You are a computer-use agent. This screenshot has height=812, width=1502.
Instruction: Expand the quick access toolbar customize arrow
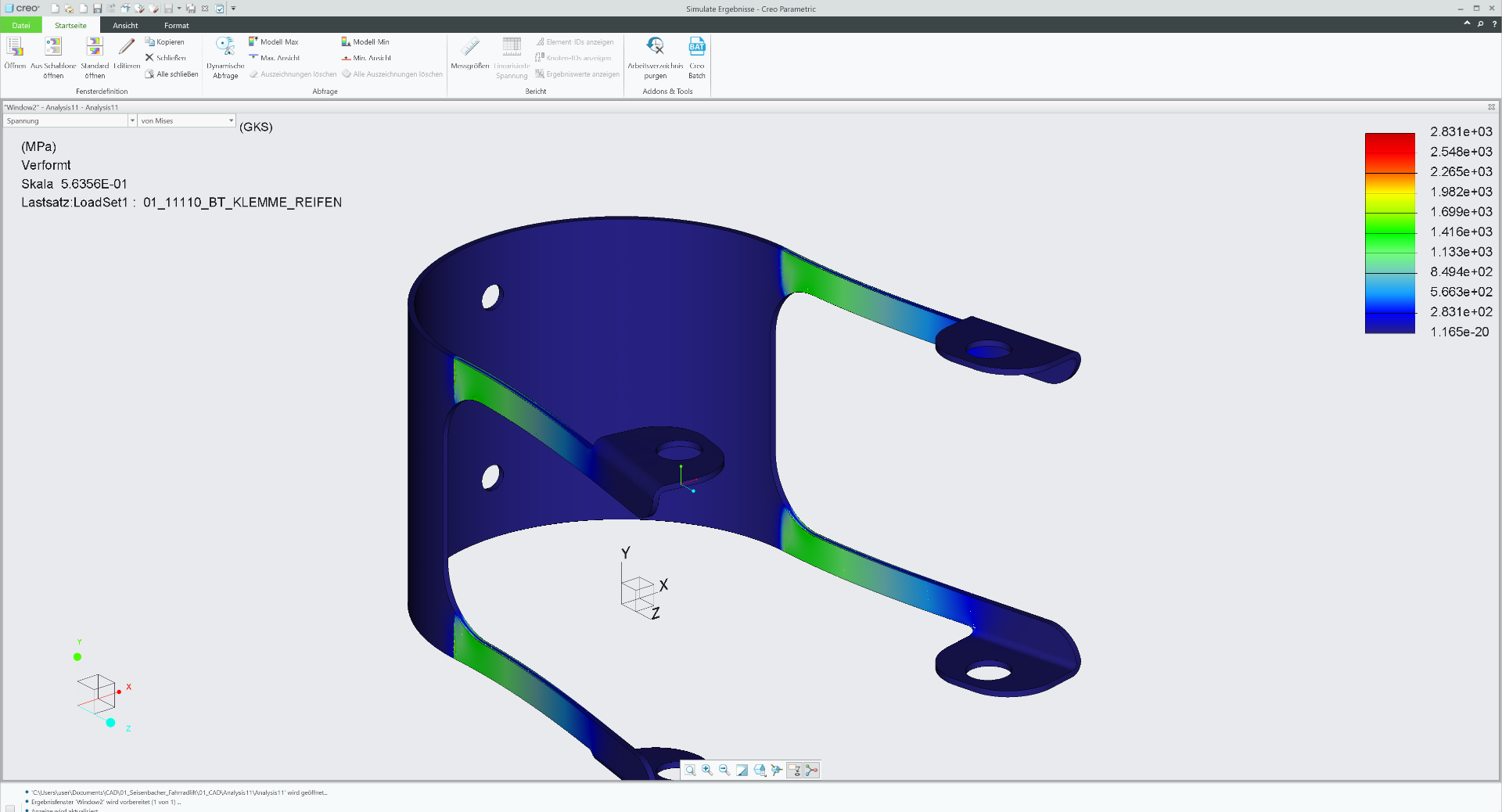tap(233, 9)
